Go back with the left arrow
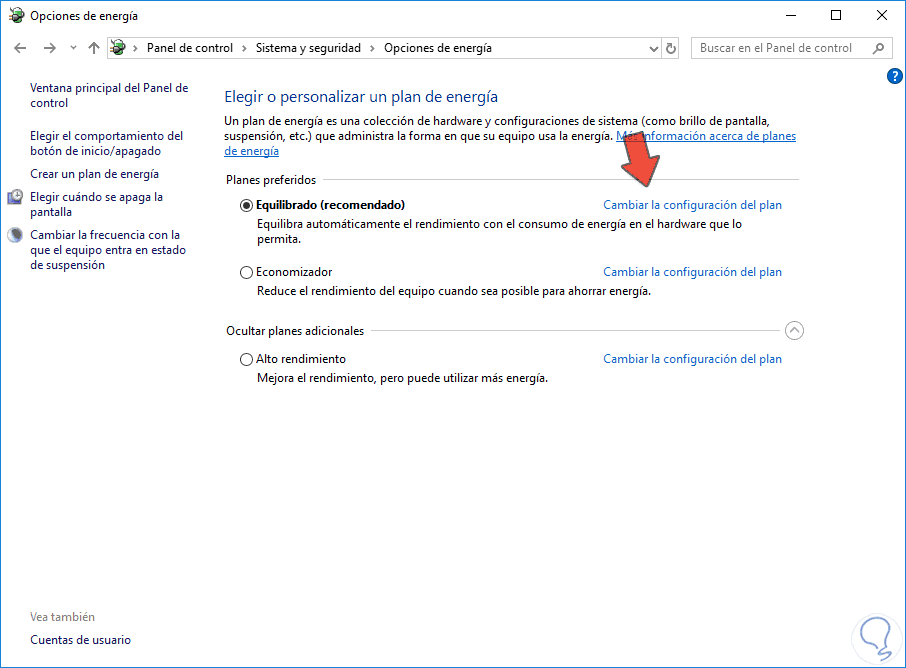This screenshot has height=668, width=906. coord(20,48)
